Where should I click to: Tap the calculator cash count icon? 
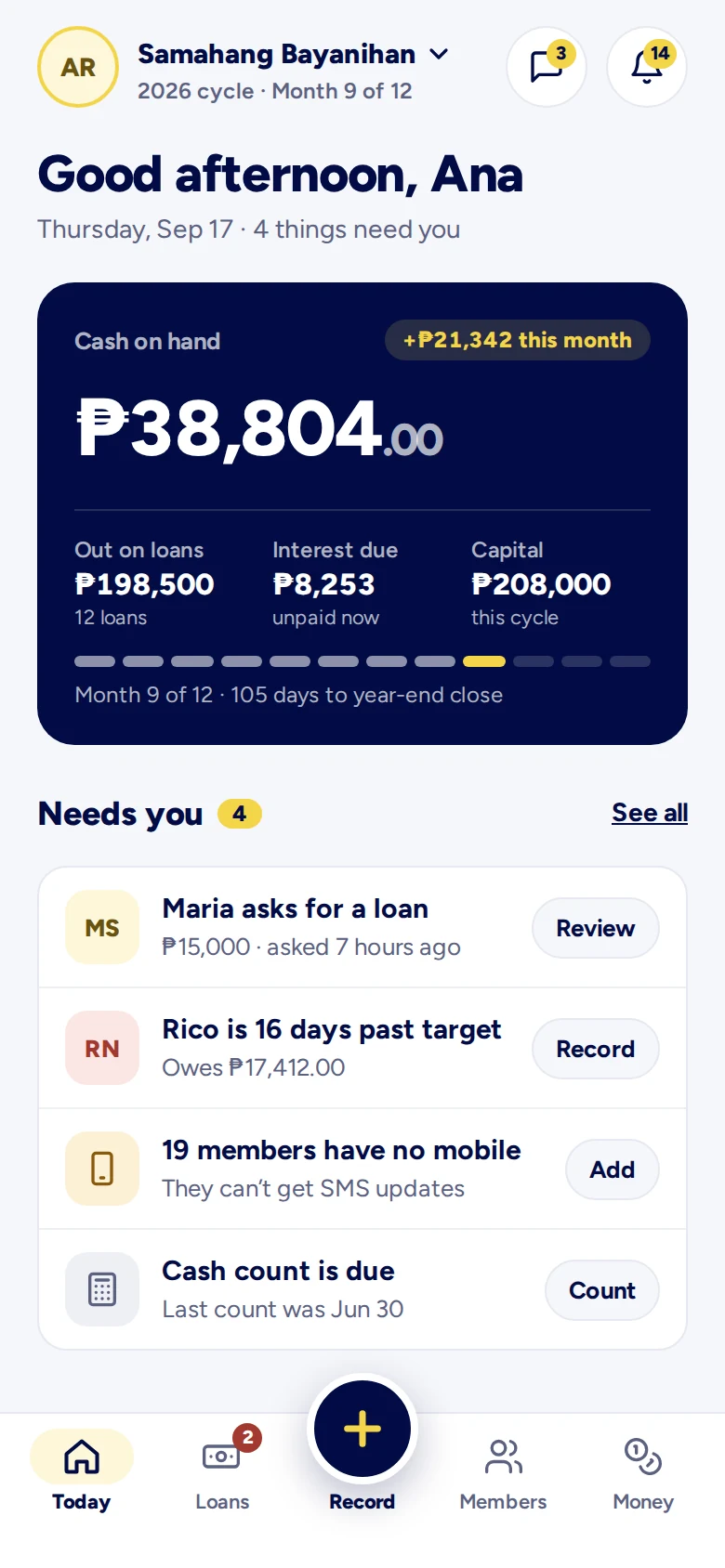tap(102, 1289)
